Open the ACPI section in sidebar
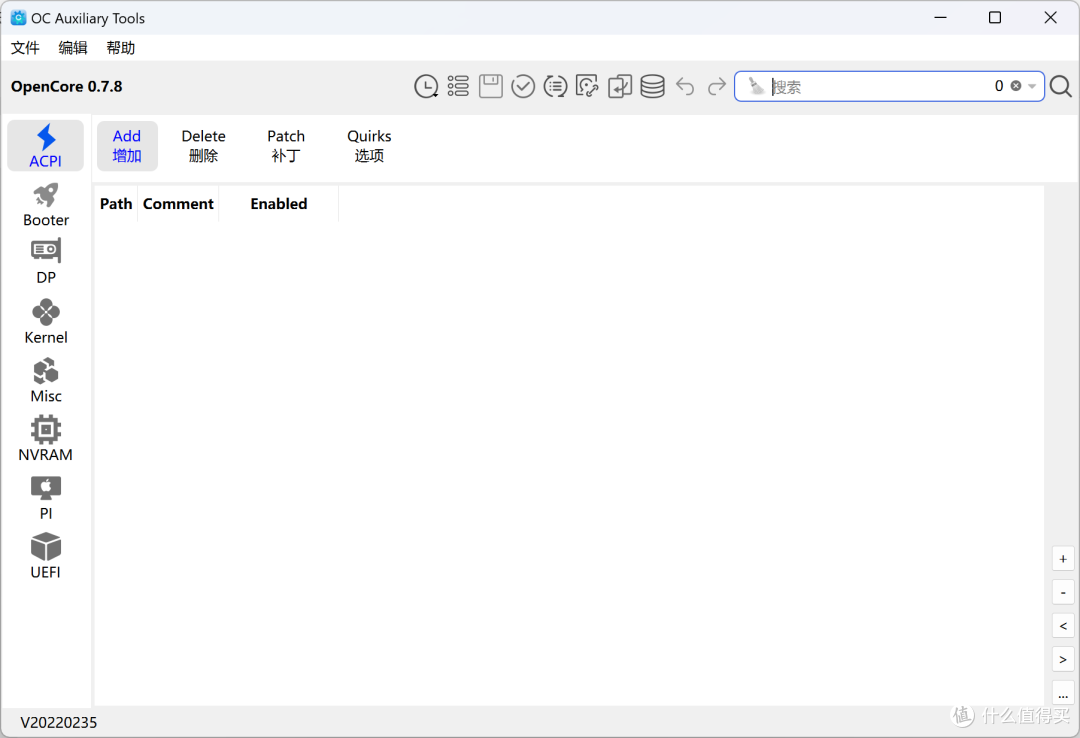 coord(45,146)
